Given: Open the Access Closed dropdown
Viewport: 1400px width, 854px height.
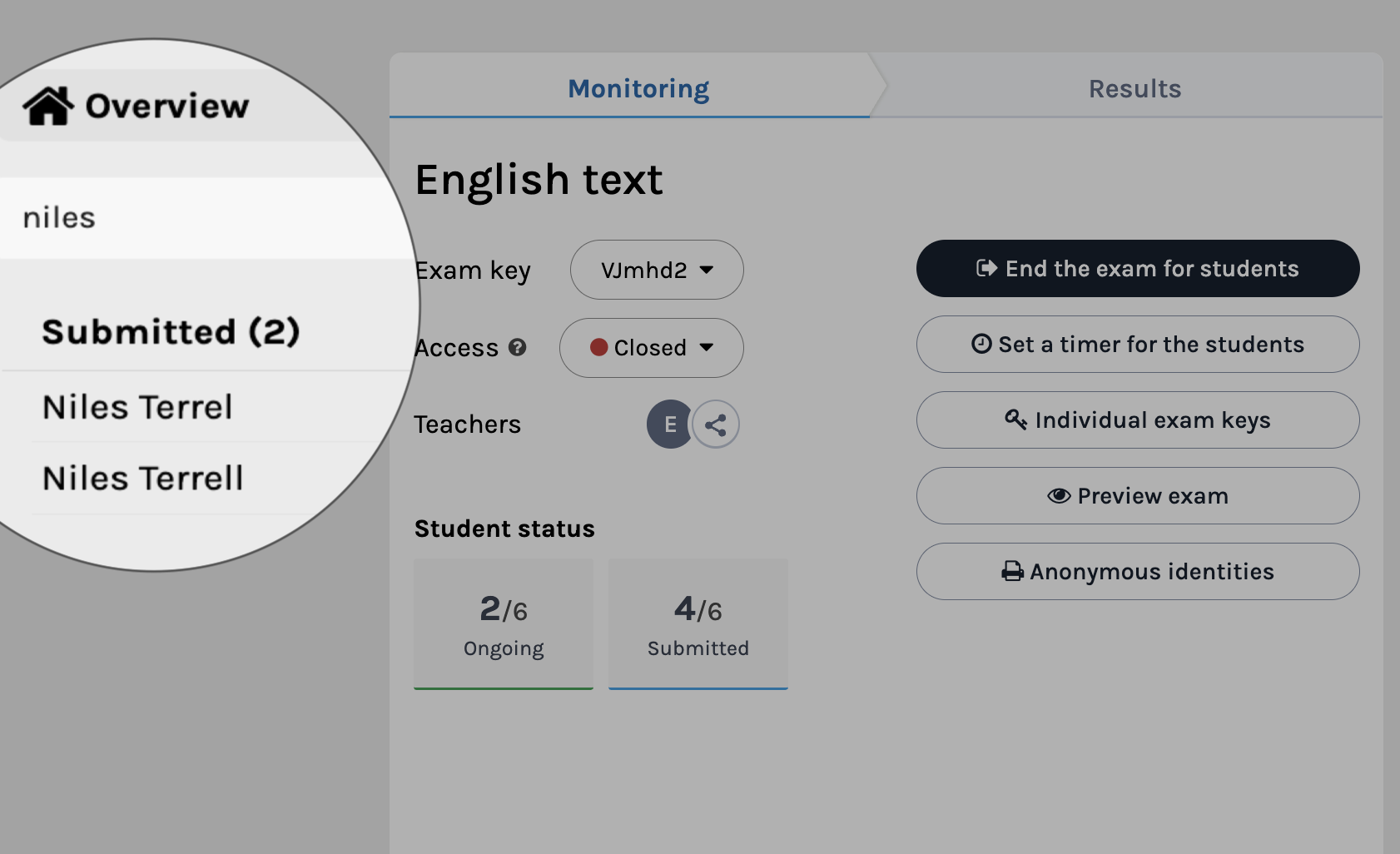Looking at the screenshot, I should 651,348.
